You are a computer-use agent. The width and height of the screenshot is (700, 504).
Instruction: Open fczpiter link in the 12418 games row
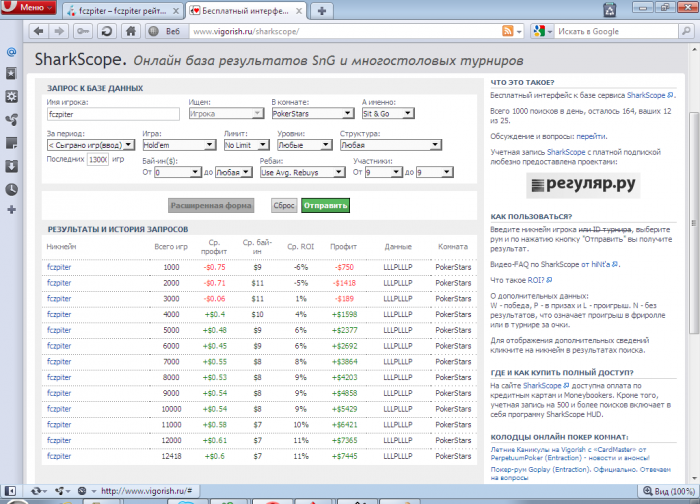59,456
